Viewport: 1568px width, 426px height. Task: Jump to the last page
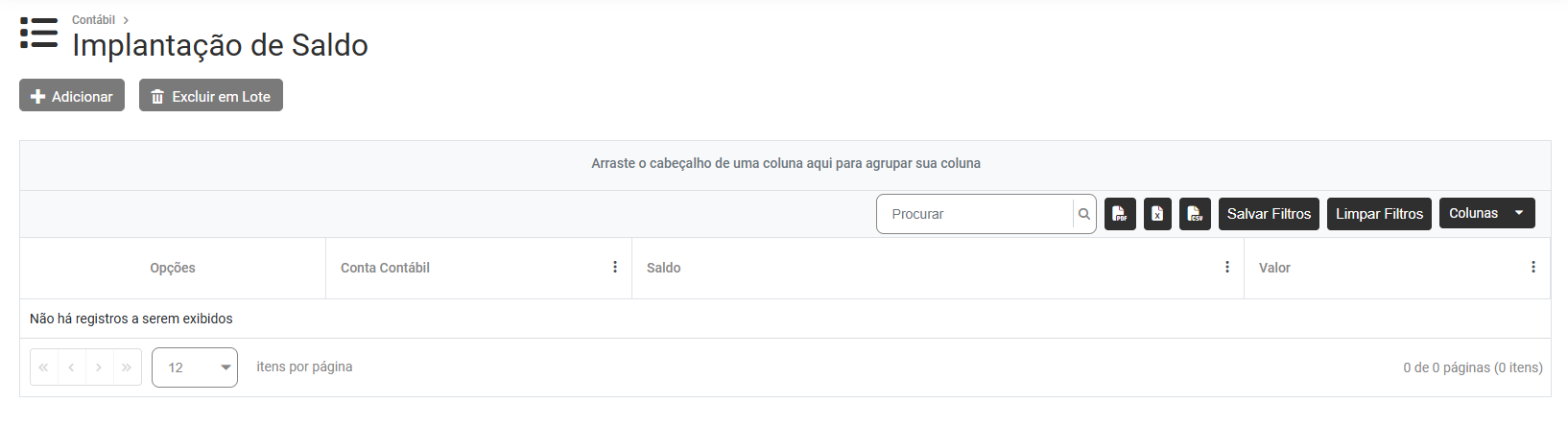(x=127, y=367)
